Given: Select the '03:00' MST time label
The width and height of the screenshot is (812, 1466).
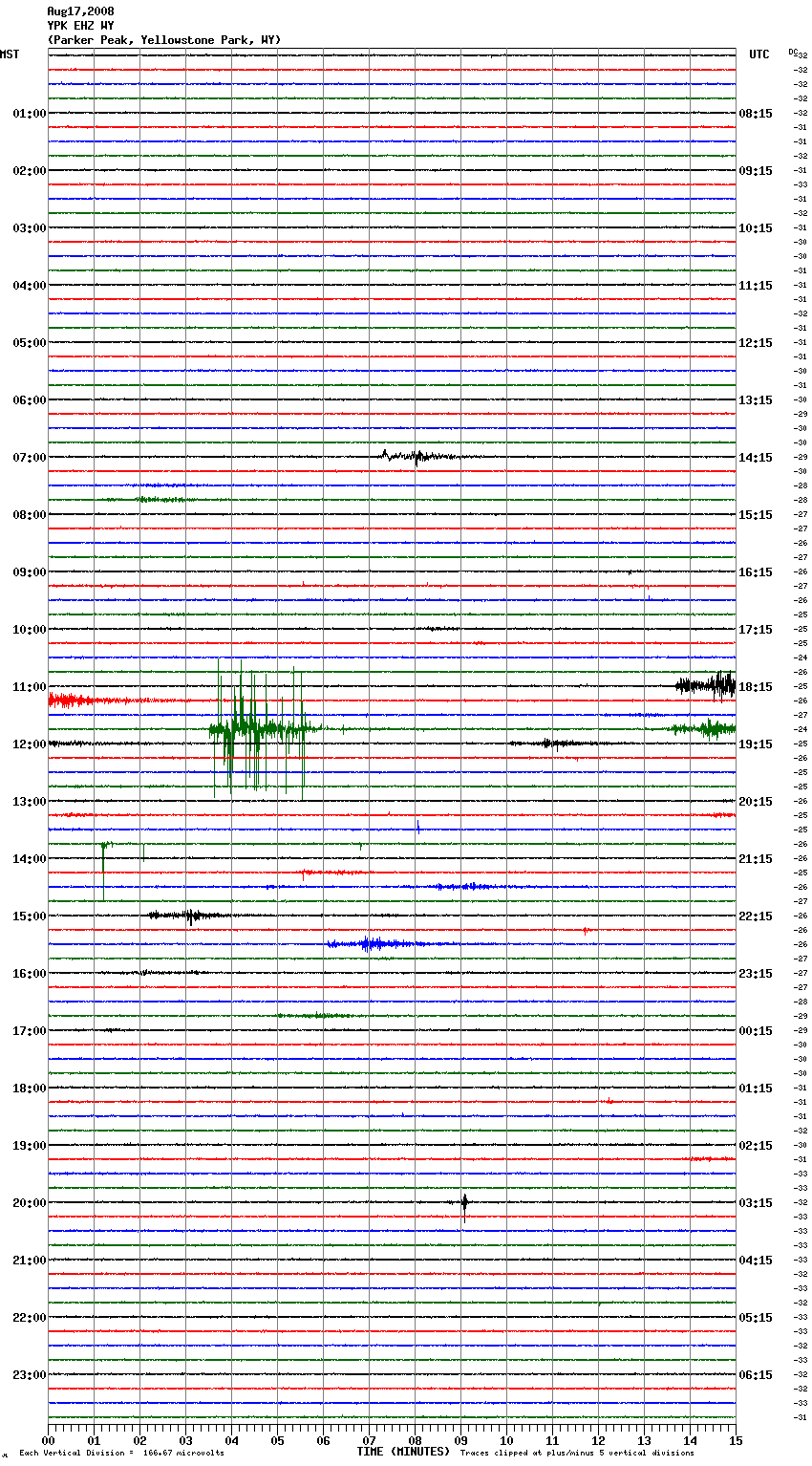Looking at the screenshot, I should [x=30, y=228].
